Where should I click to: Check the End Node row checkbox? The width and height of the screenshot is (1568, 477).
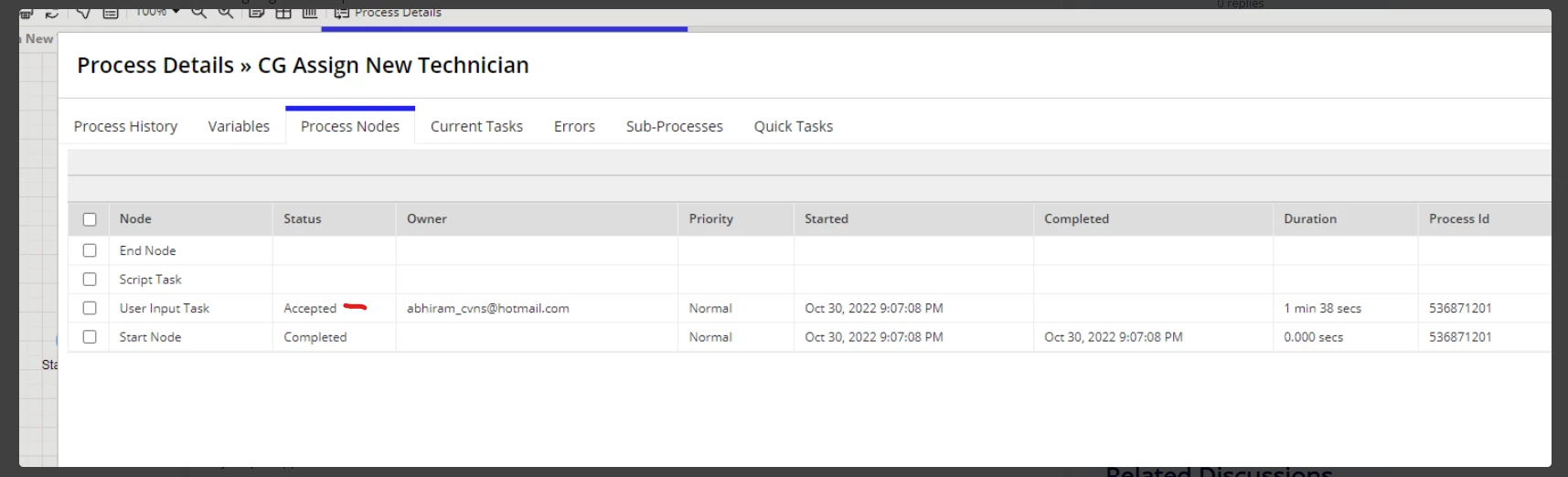click(x=90, y=250)
